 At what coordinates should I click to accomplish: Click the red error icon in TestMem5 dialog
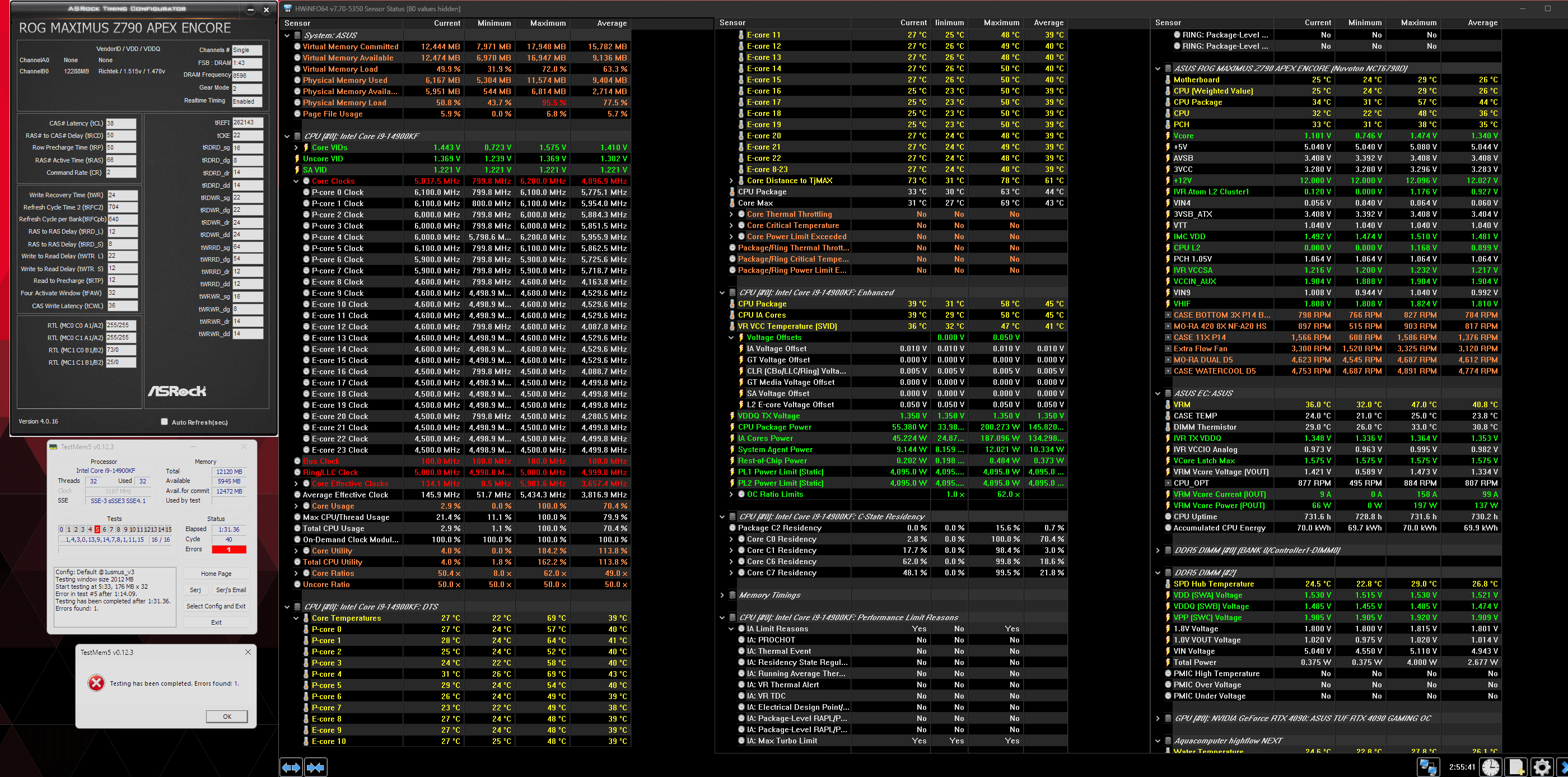[x=96, y=683]
